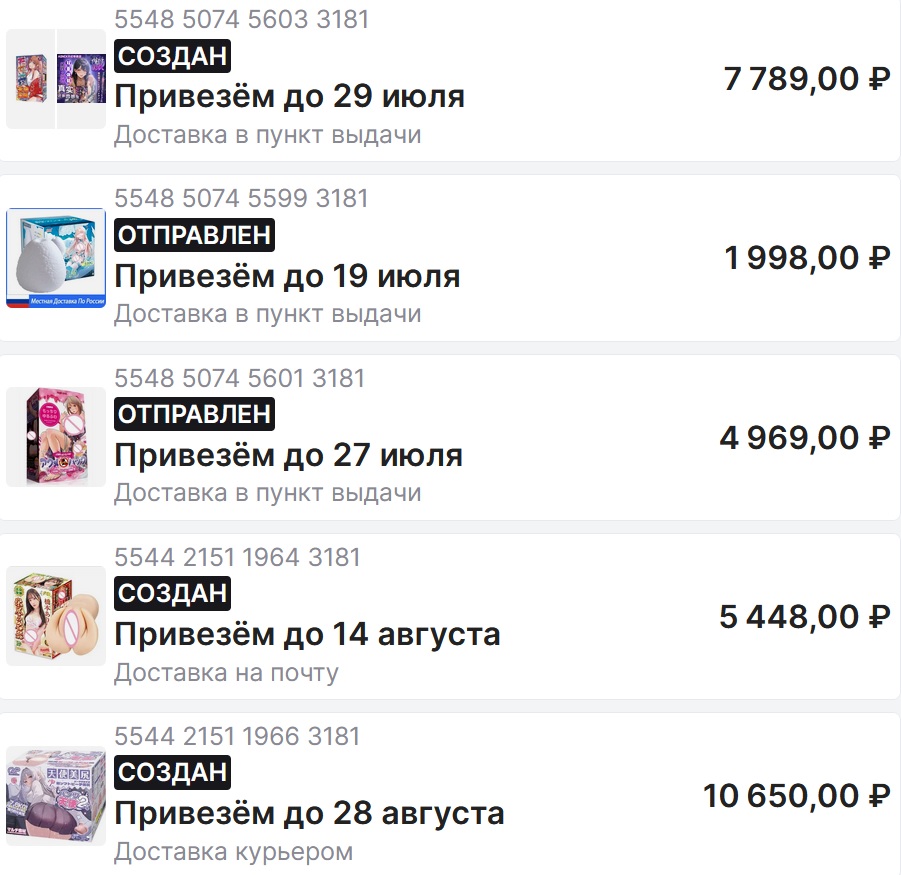Open product thumbnail of the 10 650,00 ₽ order

[56, 796]
